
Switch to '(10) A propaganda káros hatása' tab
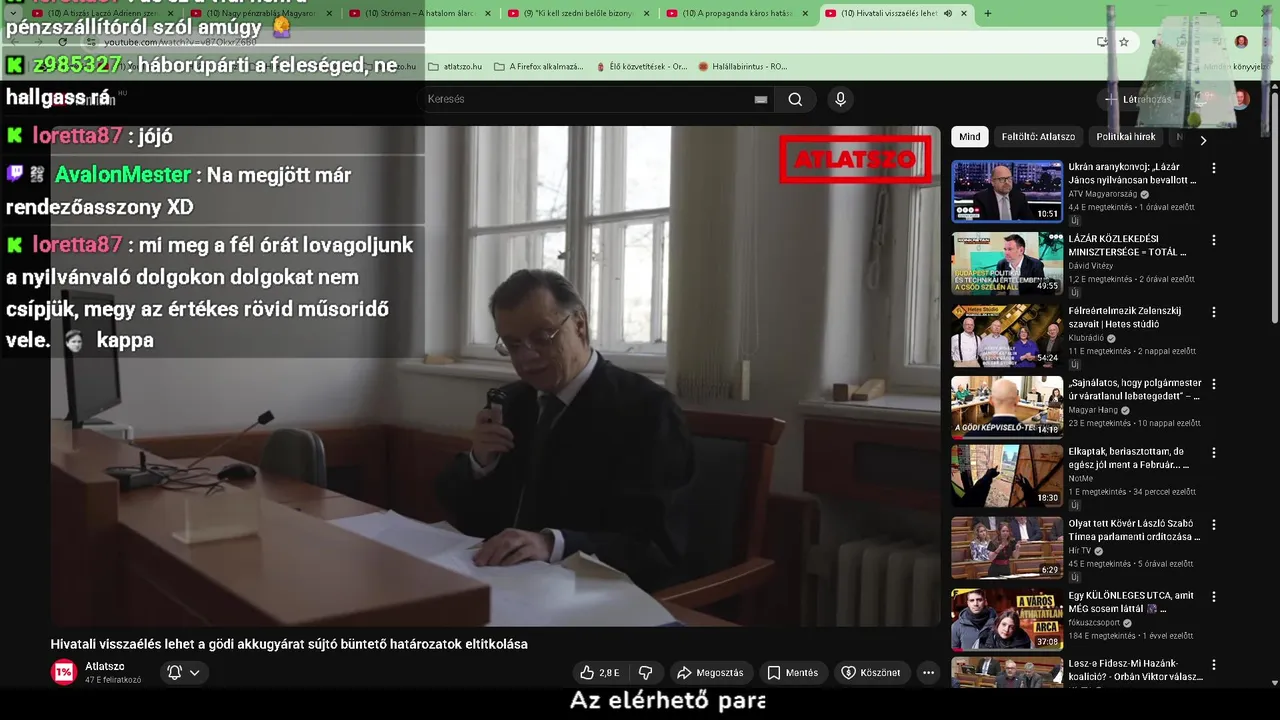point(738,13)
